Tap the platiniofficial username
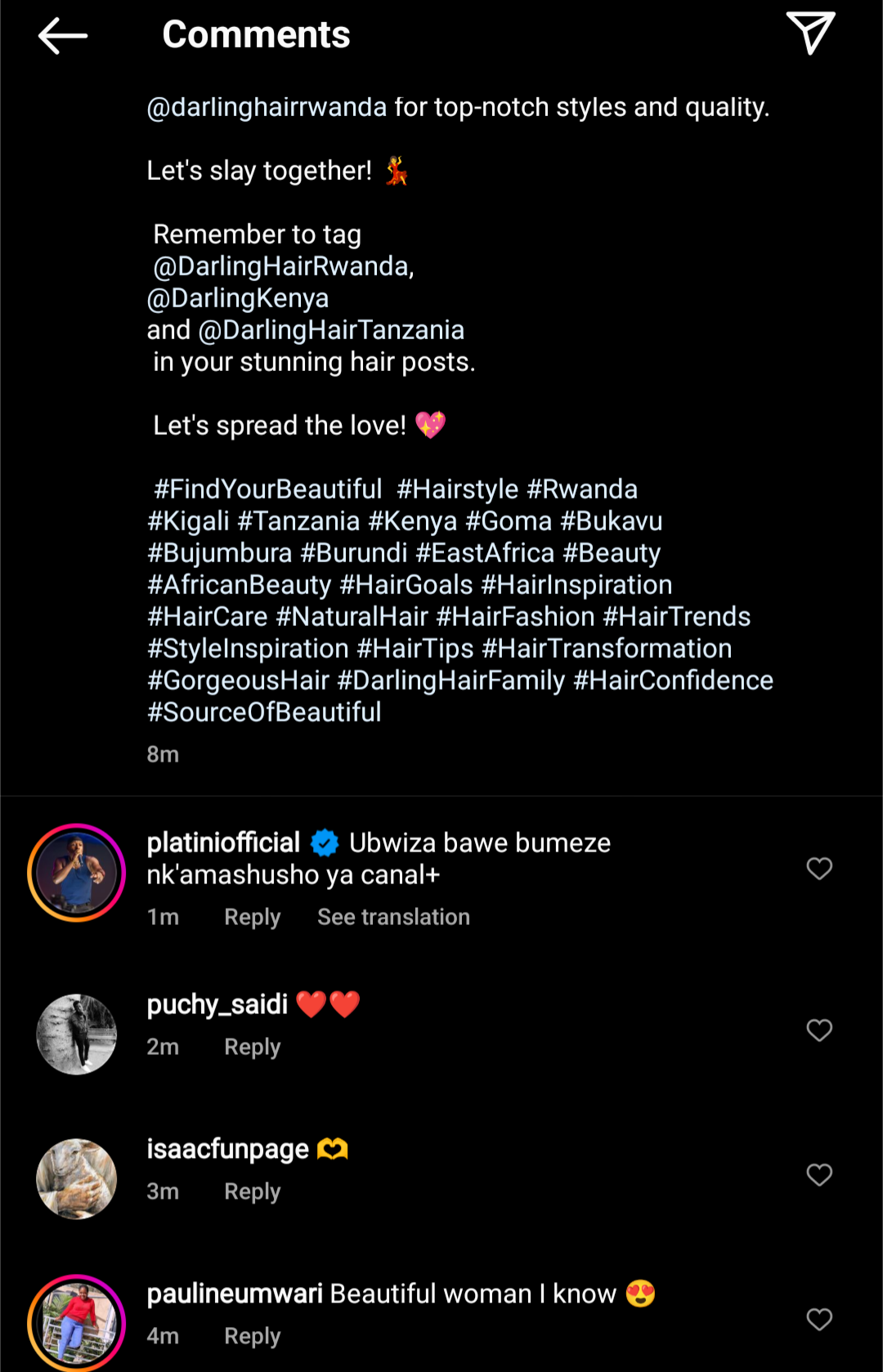 coord(223,842)
